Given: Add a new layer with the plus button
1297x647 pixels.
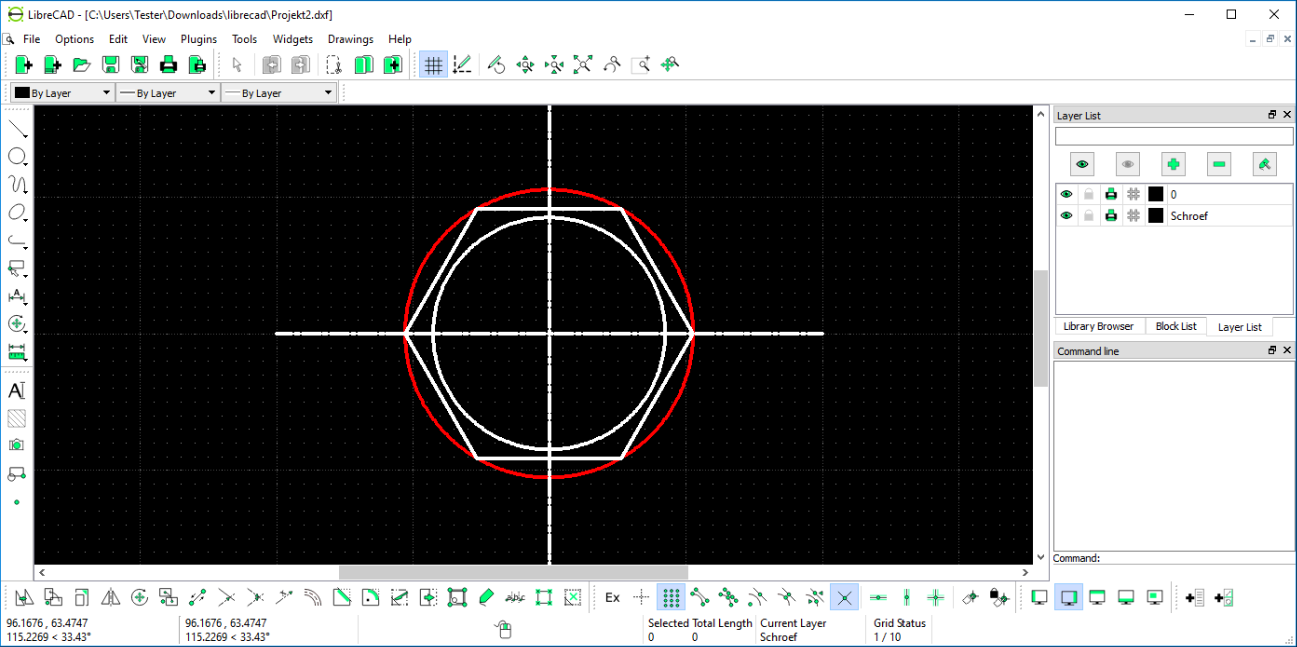Looking at the screenshot, I should coord(1173,163).
